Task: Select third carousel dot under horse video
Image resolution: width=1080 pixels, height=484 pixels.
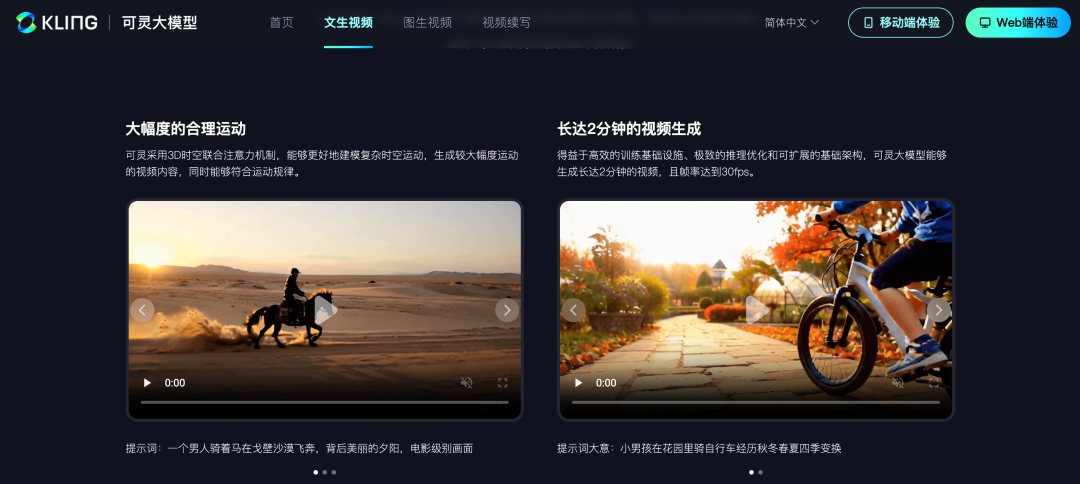Action: (334, 472)
